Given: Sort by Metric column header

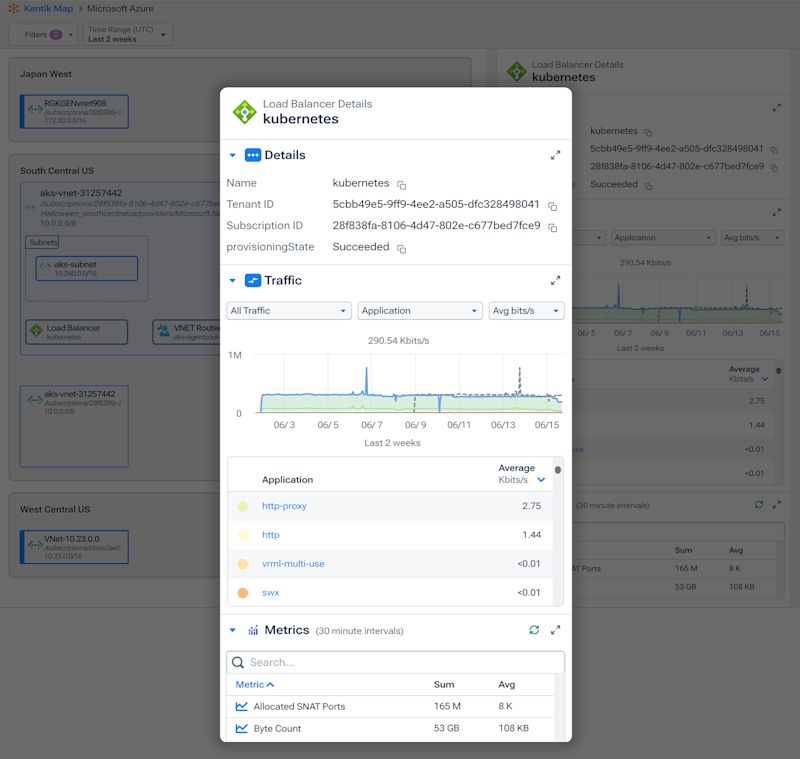Looking at the screenshot, I should click(255, 685).
